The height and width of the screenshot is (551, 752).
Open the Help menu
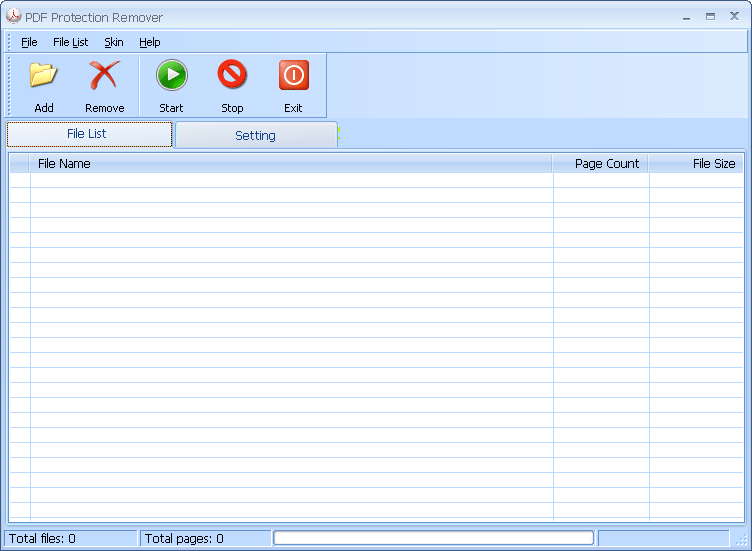pos(150,42)
